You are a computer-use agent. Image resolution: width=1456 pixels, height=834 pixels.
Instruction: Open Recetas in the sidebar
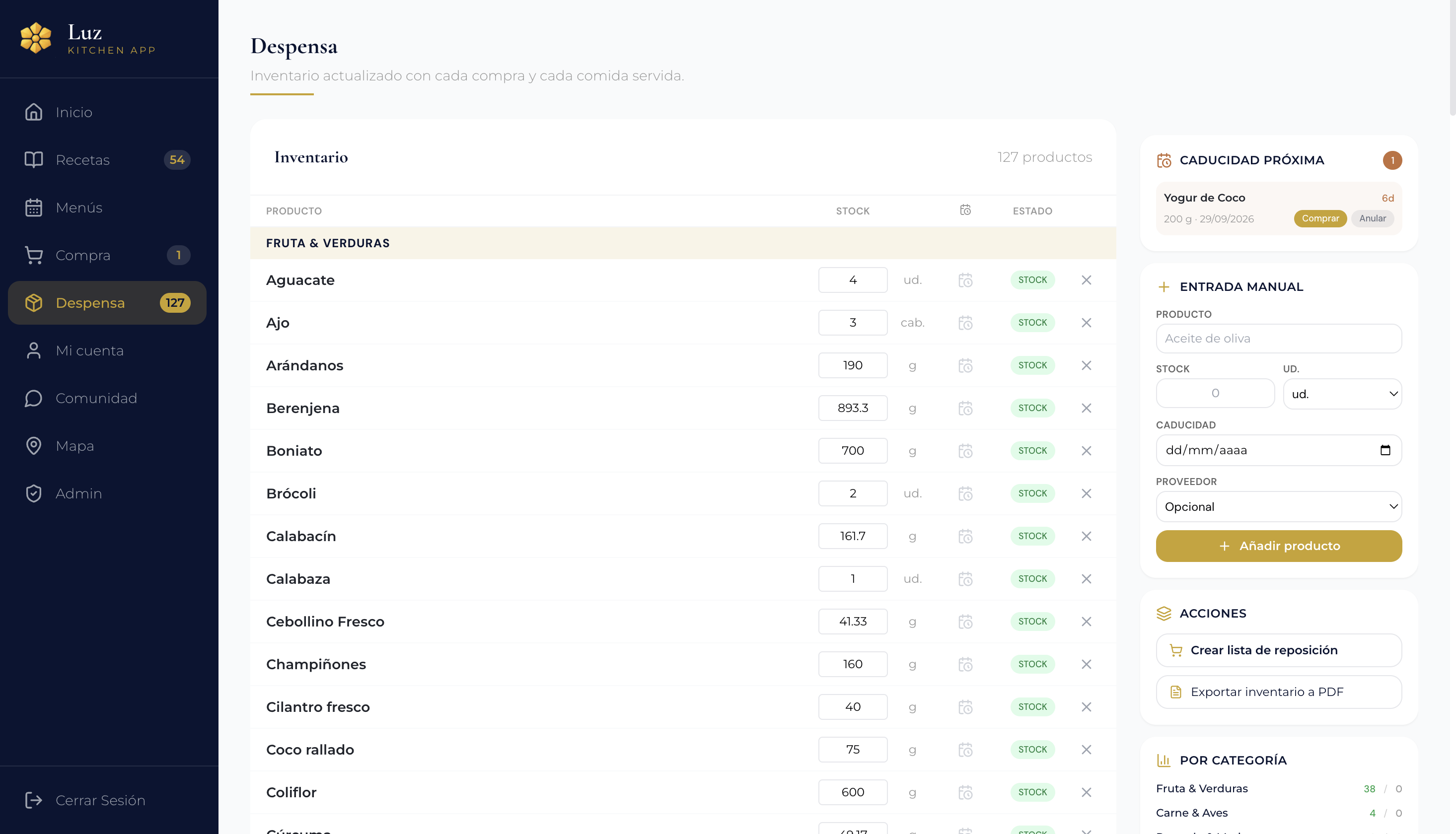(x=107, y=160)
